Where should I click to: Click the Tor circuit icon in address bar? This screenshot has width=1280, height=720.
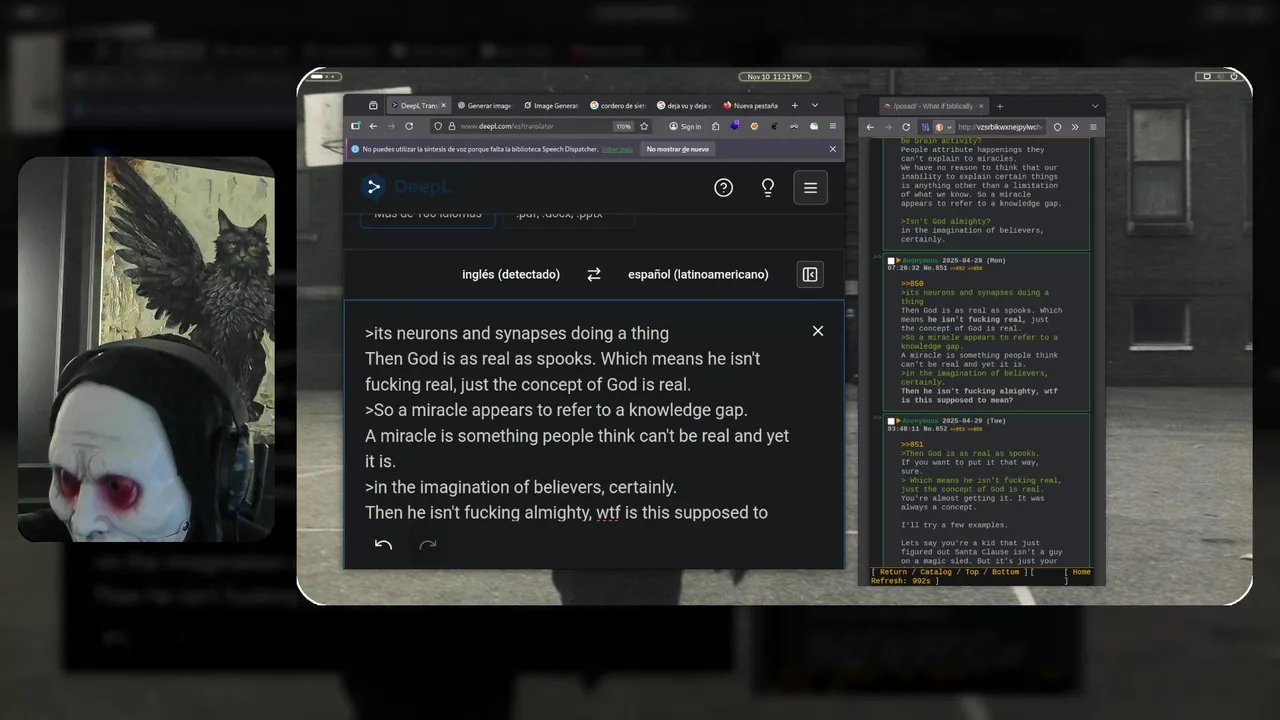[926, 127]
